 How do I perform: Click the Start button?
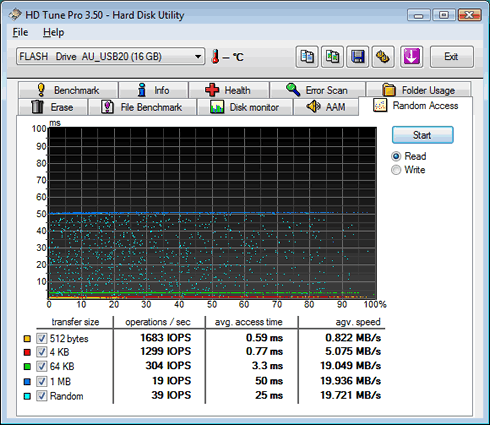[422, 135]
